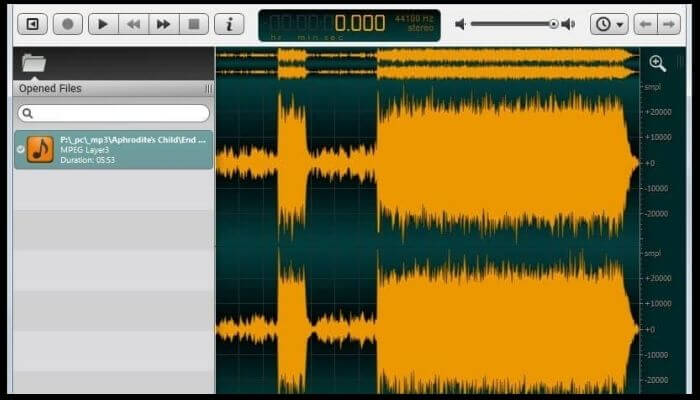Click the magnifier zoom icon

tap(657, 63)
